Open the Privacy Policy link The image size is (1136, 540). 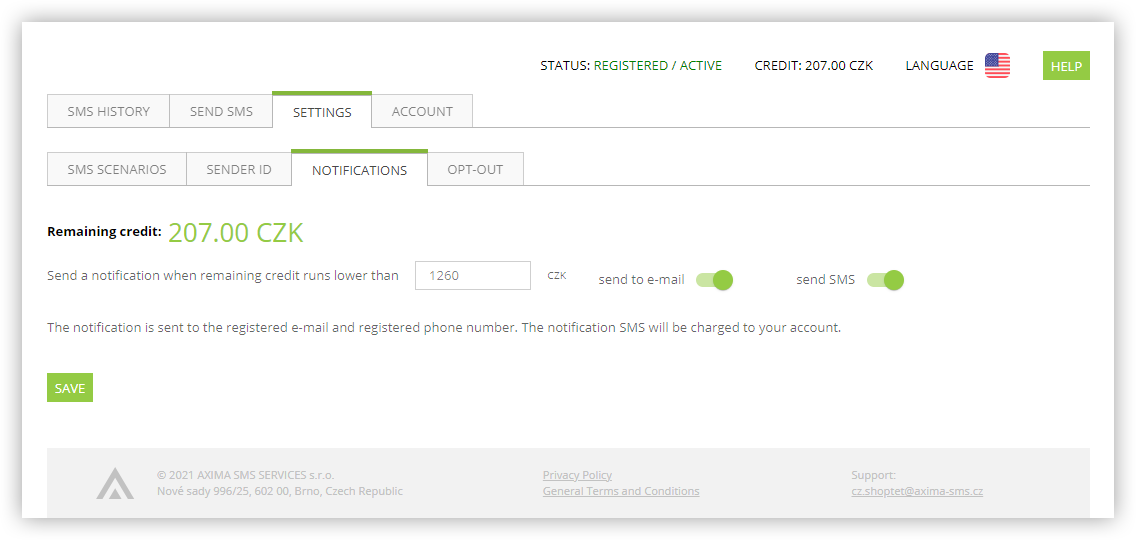(x=577, y=475)
